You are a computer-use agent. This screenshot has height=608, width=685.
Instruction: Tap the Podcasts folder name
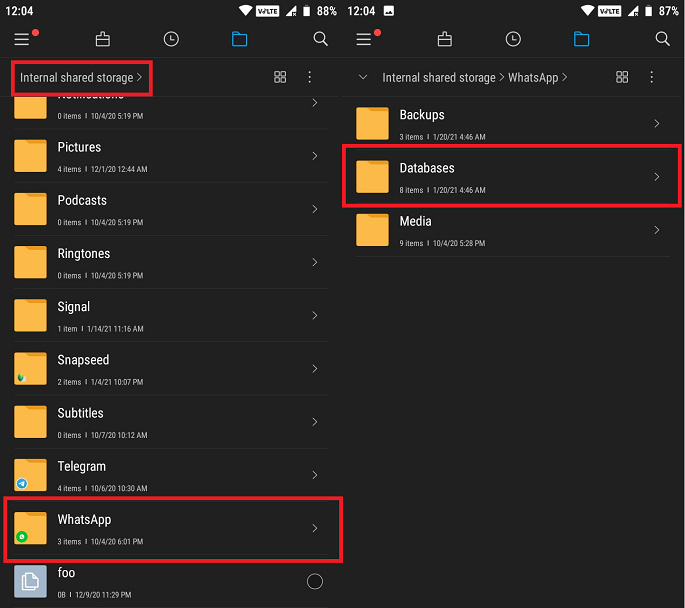tap(82, 200)
